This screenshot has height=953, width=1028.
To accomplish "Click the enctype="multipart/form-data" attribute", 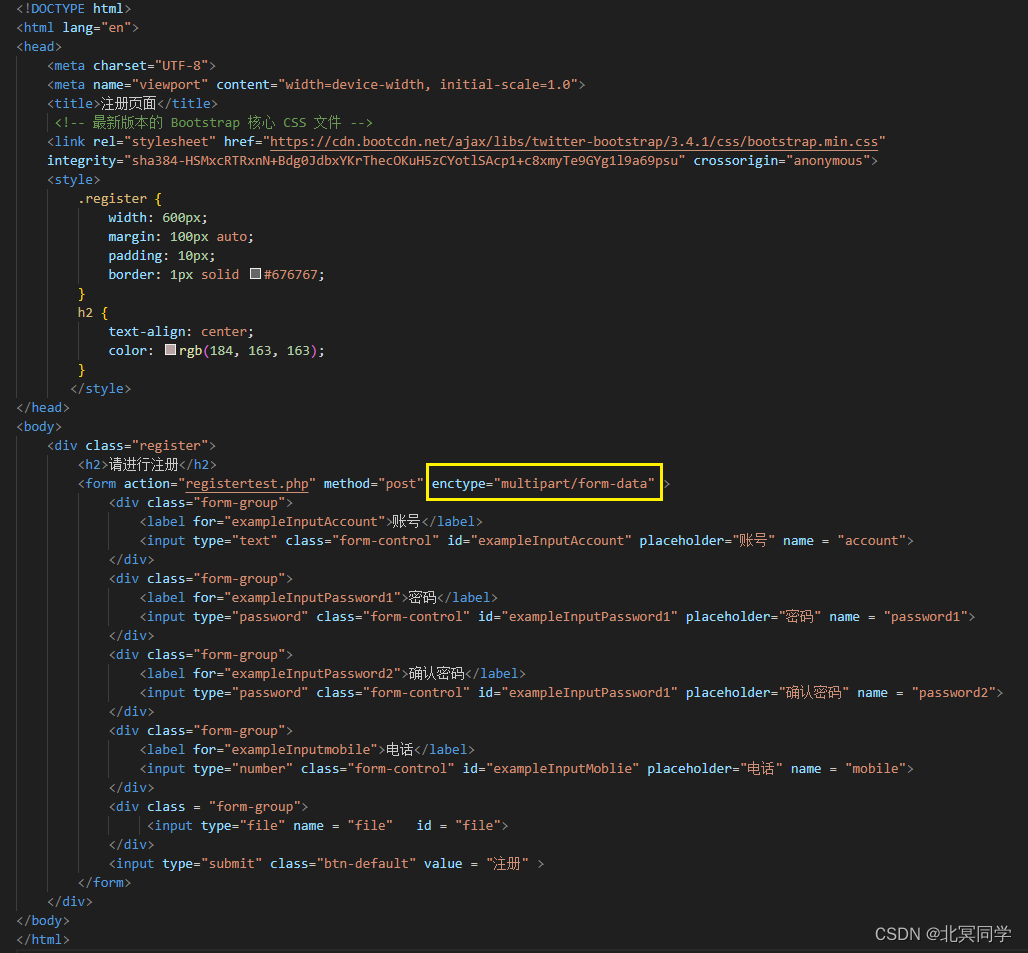I will (543, 484).
